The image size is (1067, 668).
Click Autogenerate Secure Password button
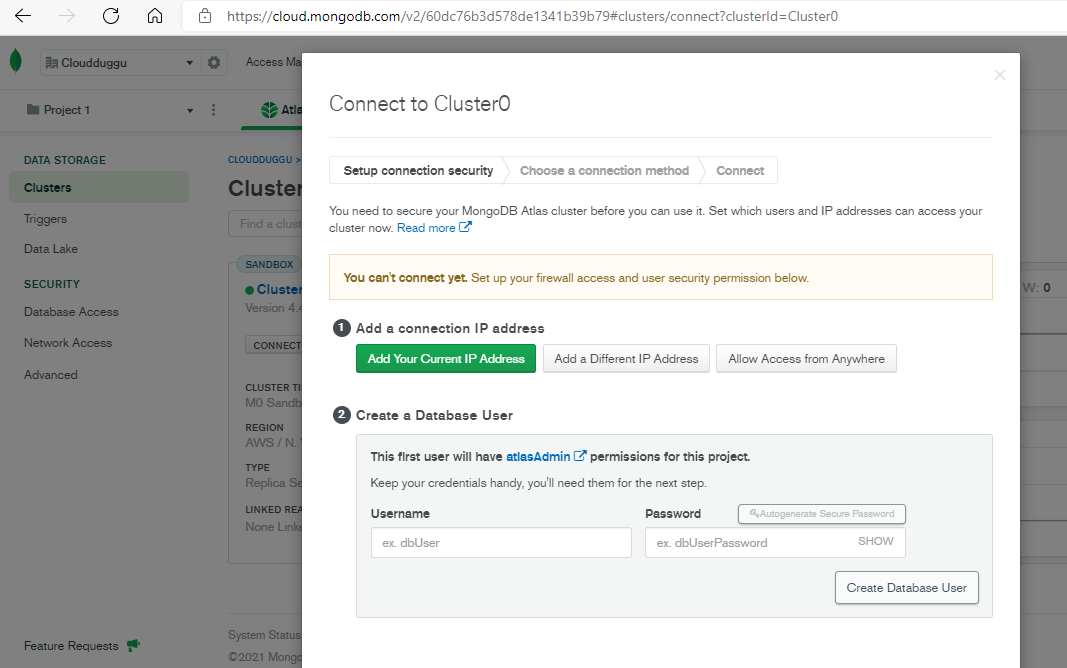click(x=821, y=514)
